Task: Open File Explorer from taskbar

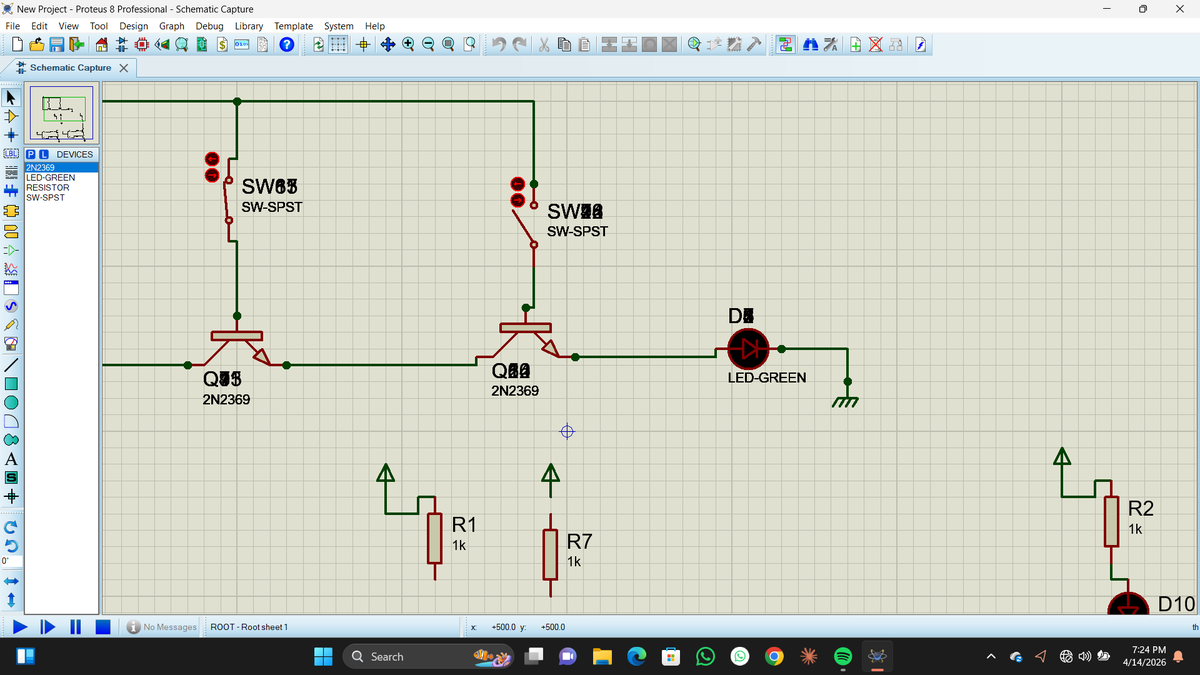Action: click(x=601, y=656)
